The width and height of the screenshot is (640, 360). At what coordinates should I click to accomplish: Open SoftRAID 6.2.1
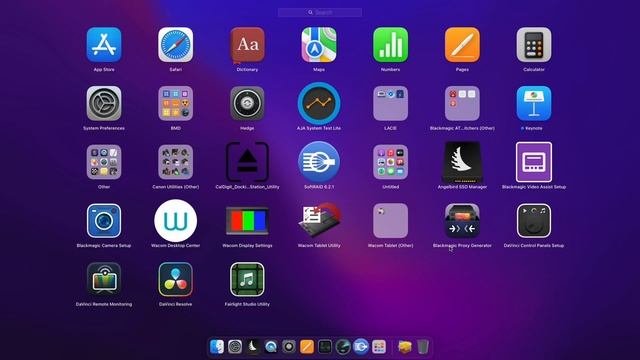coord(319,162)
